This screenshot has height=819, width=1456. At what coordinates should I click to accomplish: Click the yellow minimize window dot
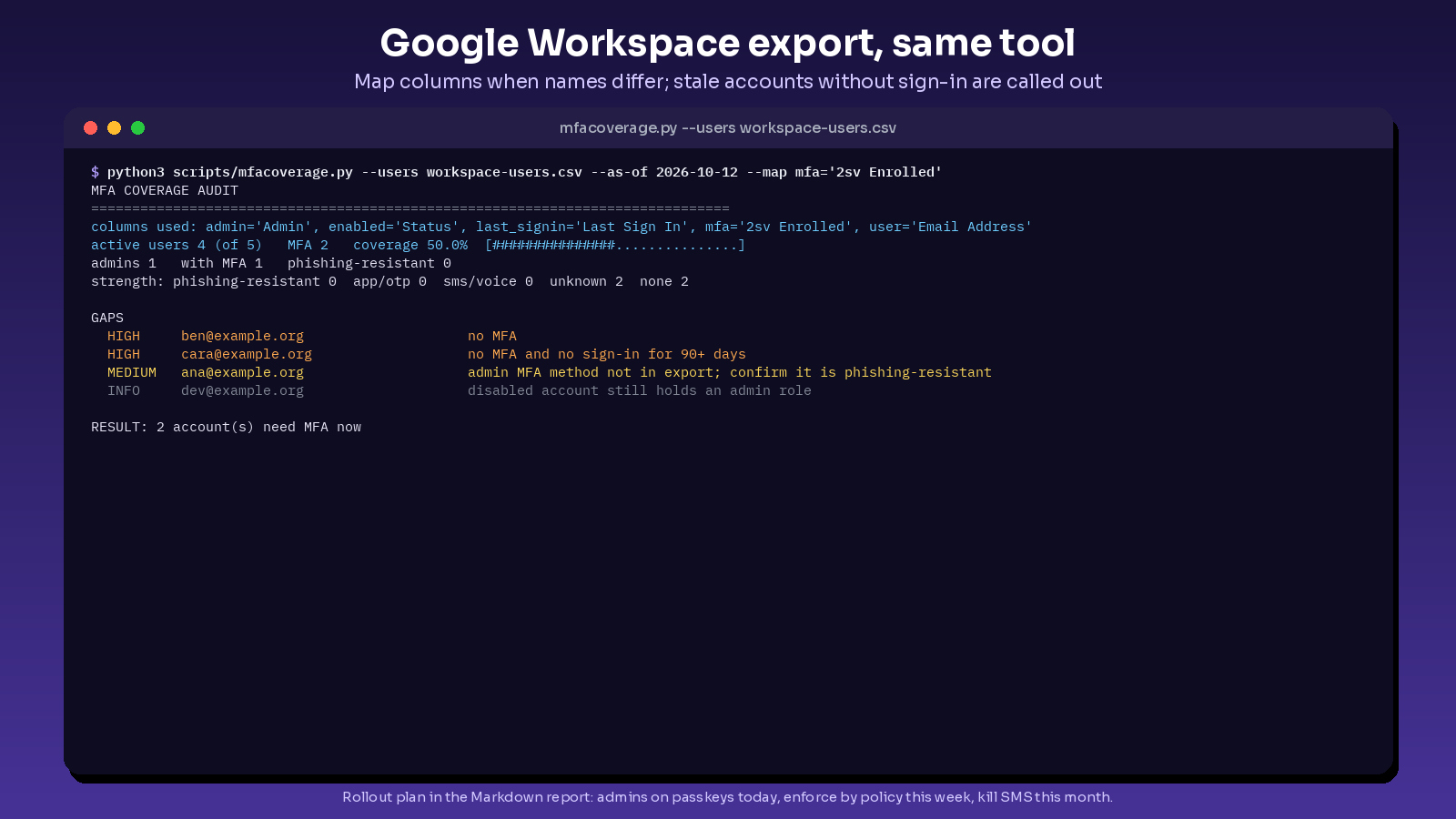114,127
